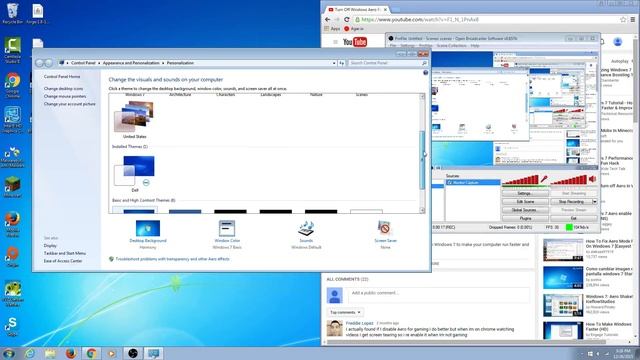Select the Turn Off Windows Aero Chrome tab
Screen dimensions: 640x360
tap(356, 9)
